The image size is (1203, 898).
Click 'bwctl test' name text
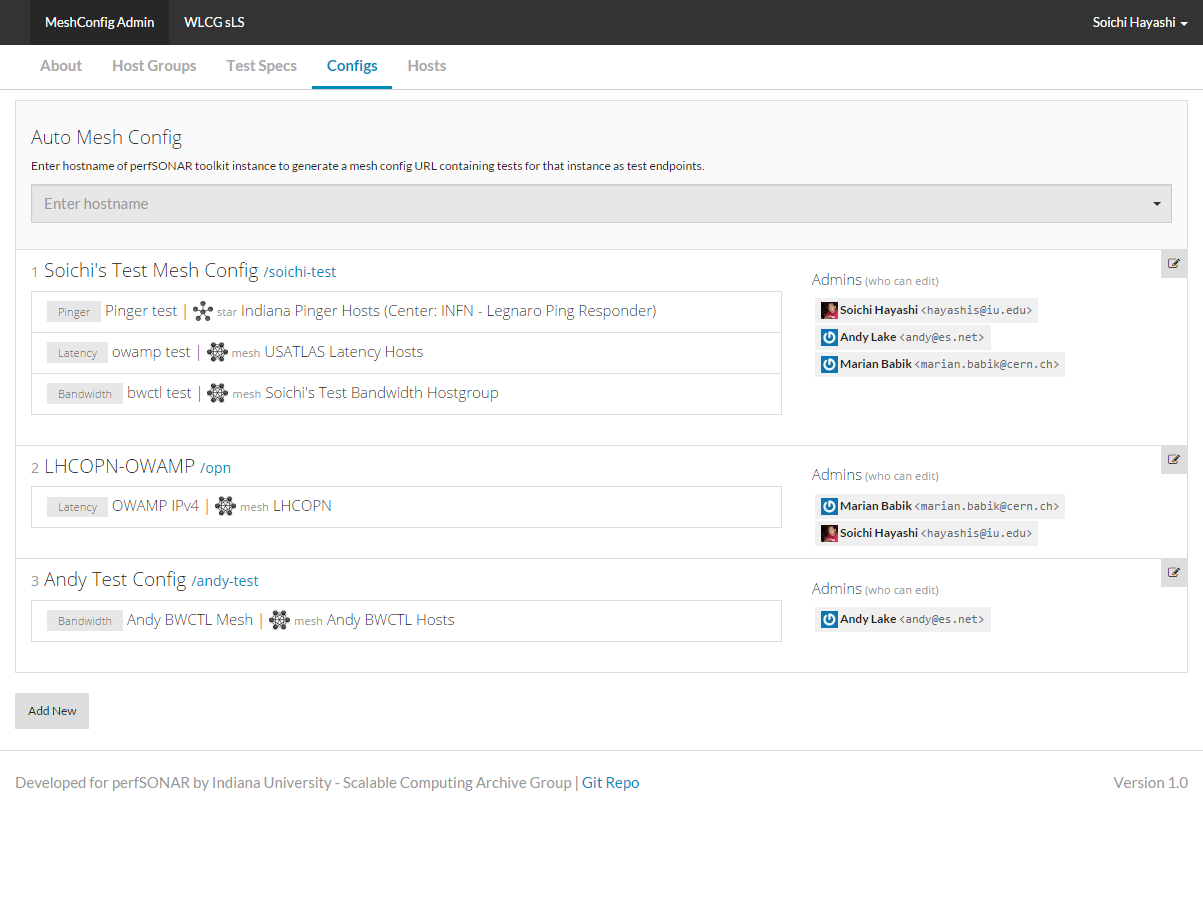pos(159,393)
